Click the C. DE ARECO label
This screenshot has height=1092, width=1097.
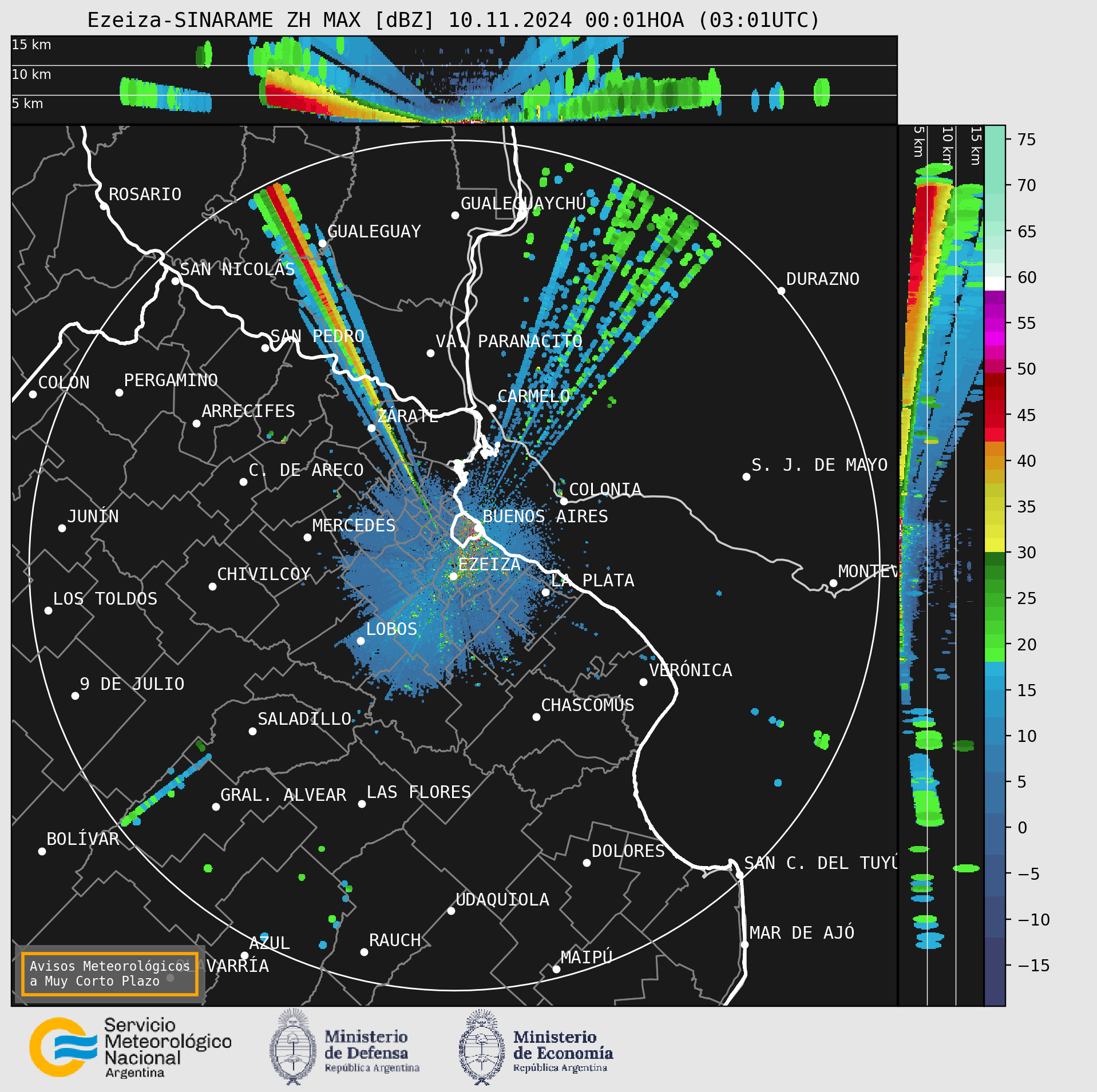click(306, 470)
